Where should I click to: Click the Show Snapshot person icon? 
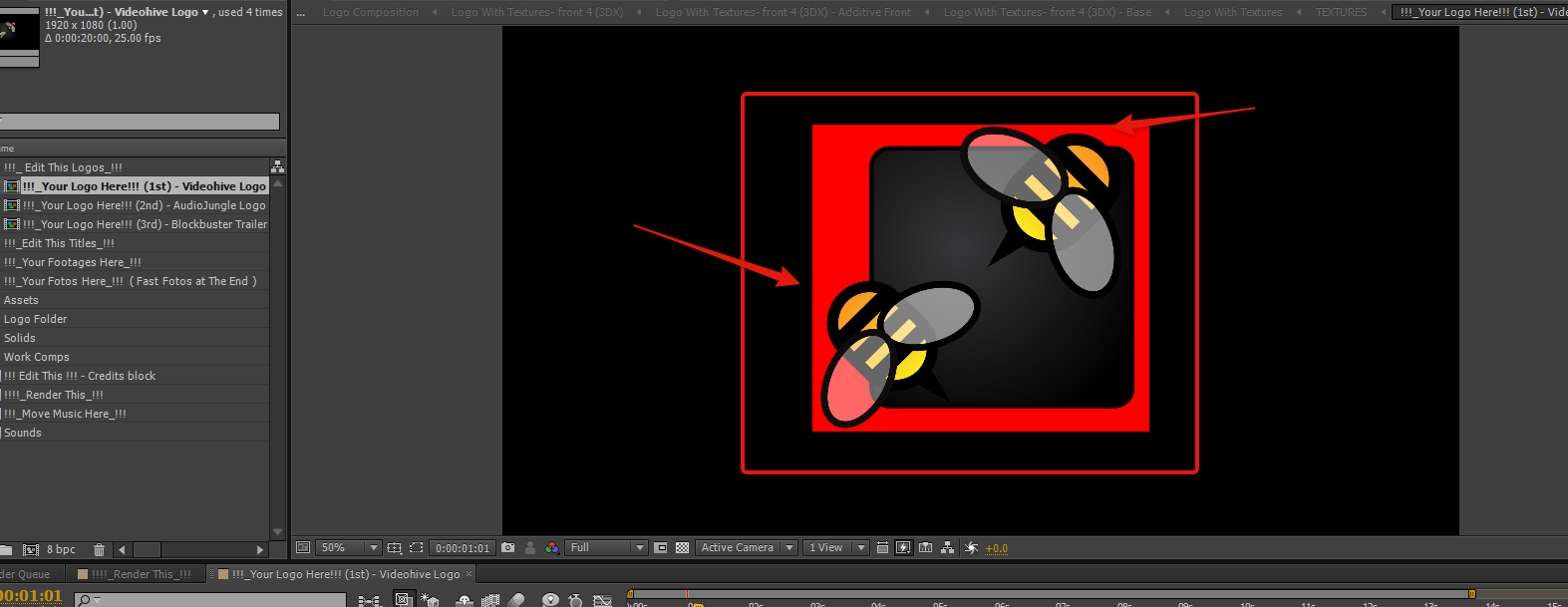coord(530,548)
